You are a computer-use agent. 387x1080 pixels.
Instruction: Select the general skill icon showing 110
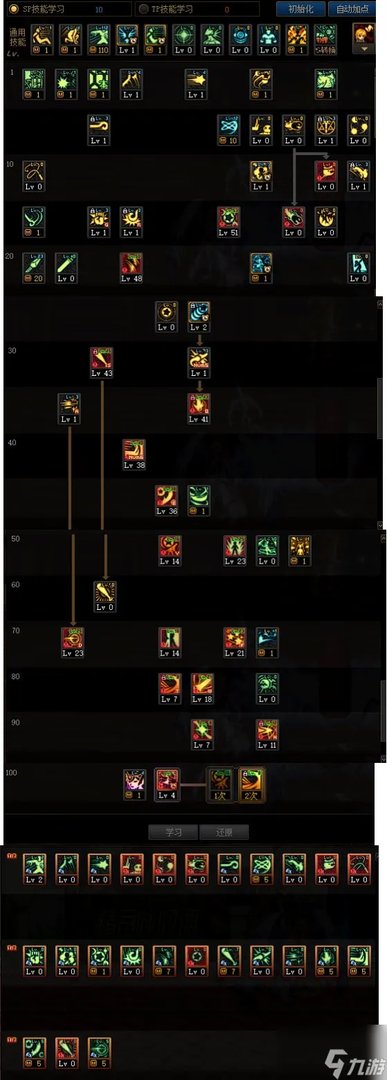pos(99,40)
